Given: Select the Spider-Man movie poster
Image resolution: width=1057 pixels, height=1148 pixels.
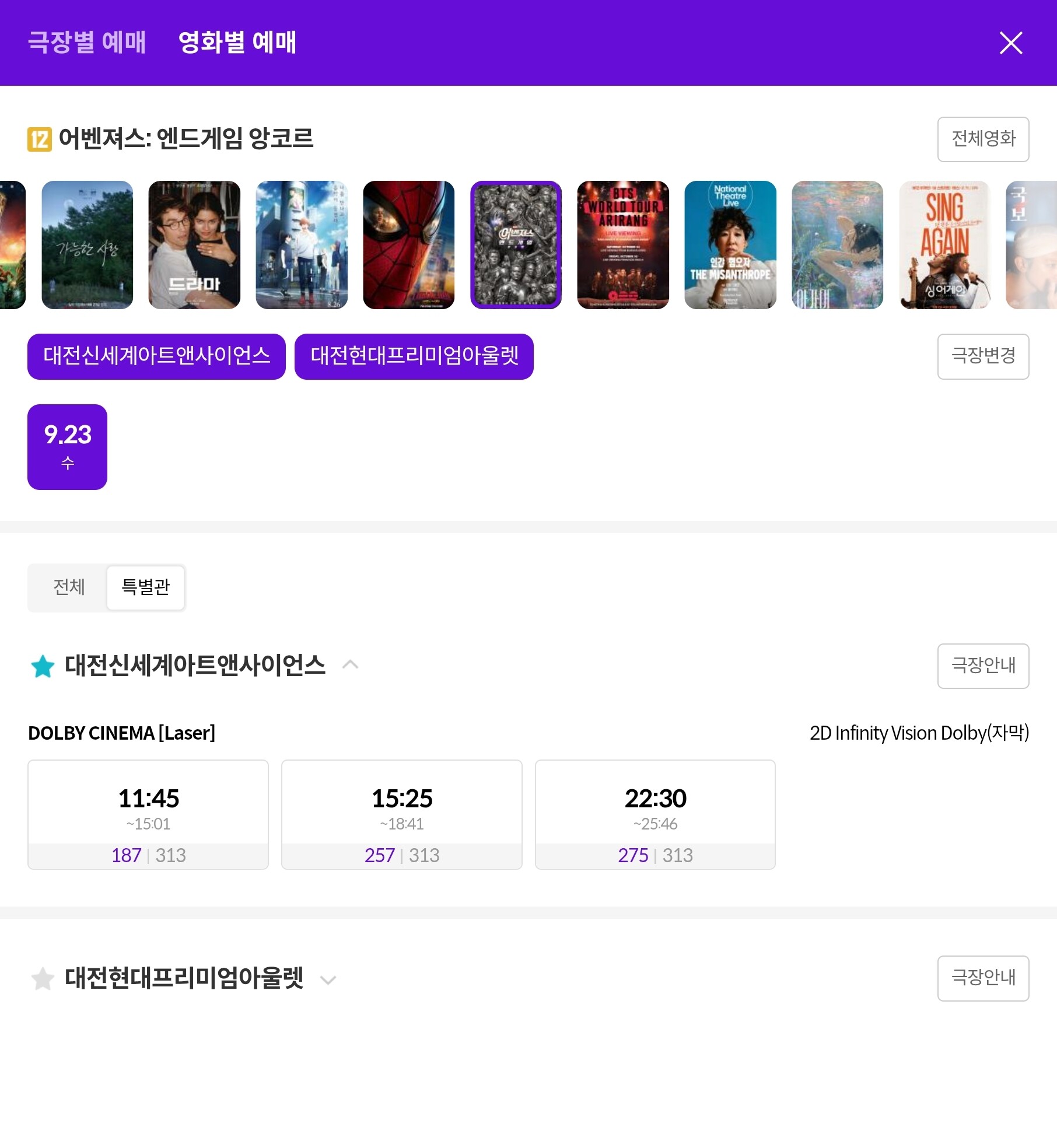Looking at the screenshot, I should [408, 244].
